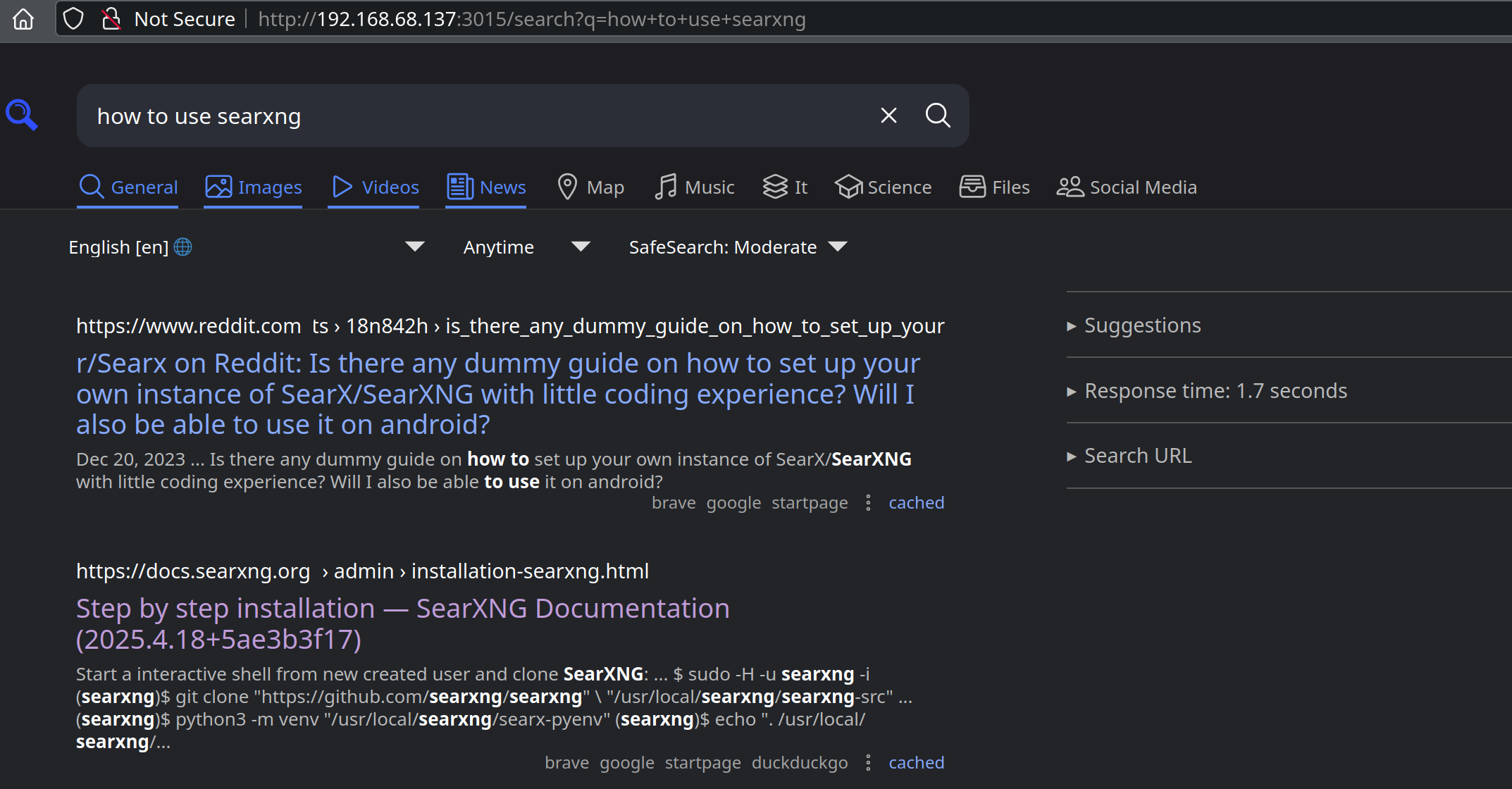Screen dimensions: 1512x789
Task: Expand the Response time section
Action: (1206, 391)
